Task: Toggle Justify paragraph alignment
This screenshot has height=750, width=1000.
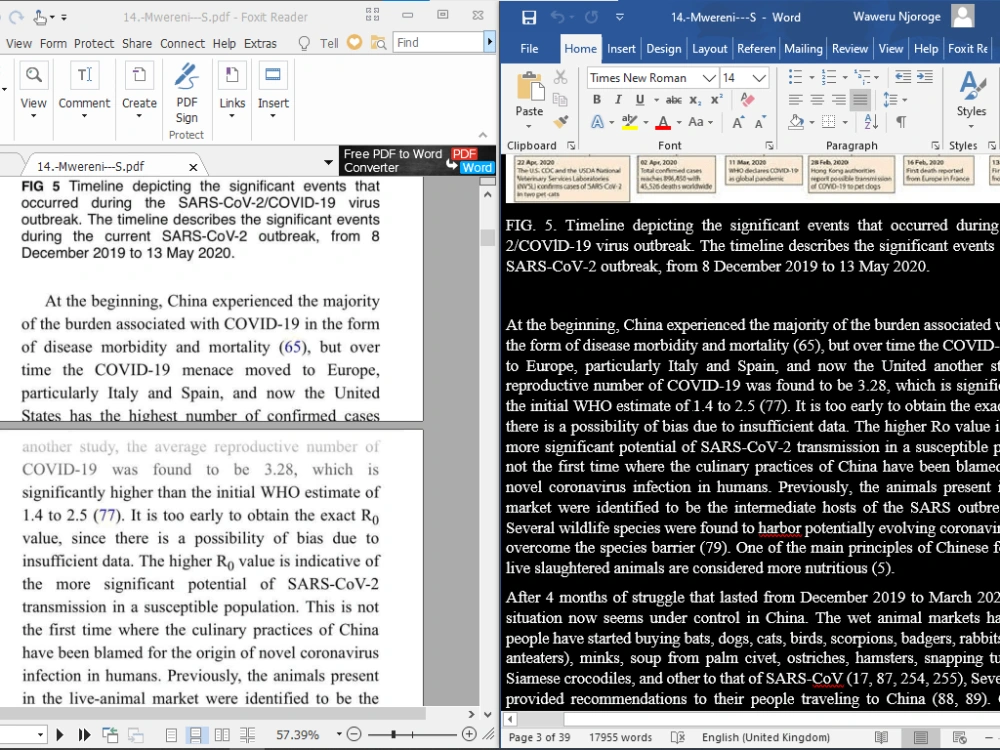Action: pyautogui.click(x=860, y=99)
